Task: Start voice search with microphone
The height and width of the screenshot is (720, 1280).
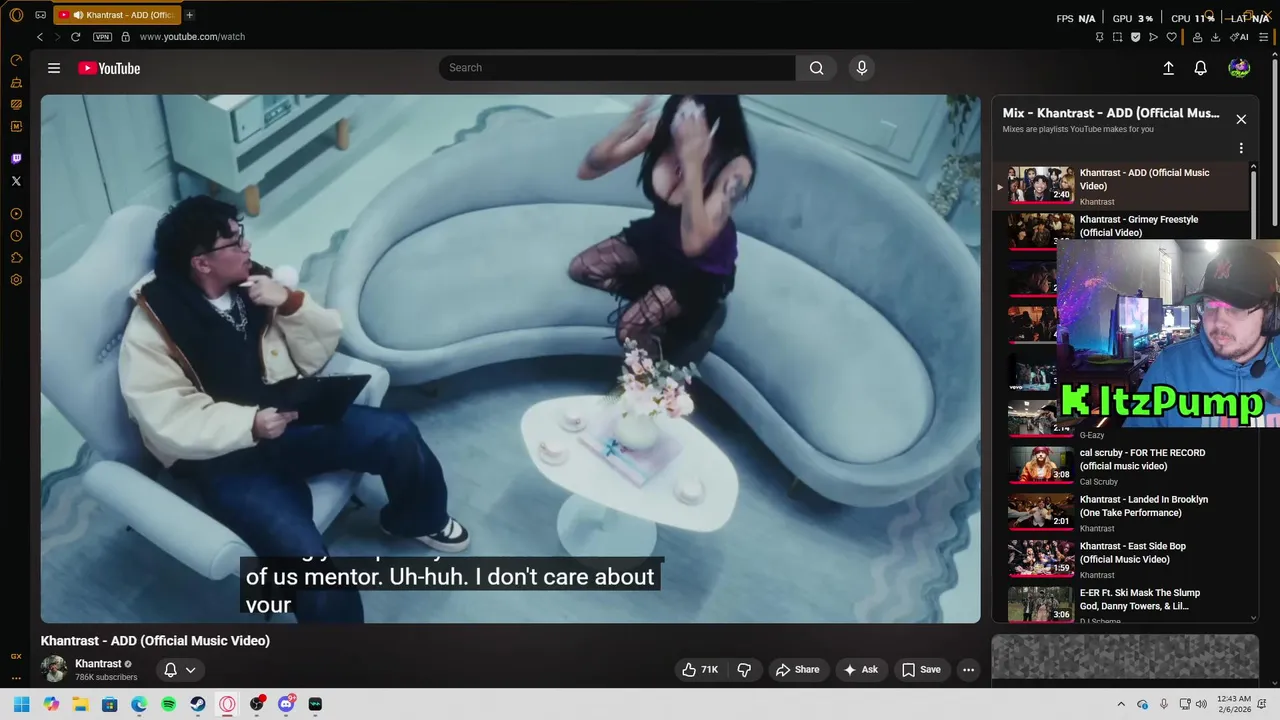Action: pos(861,68)
